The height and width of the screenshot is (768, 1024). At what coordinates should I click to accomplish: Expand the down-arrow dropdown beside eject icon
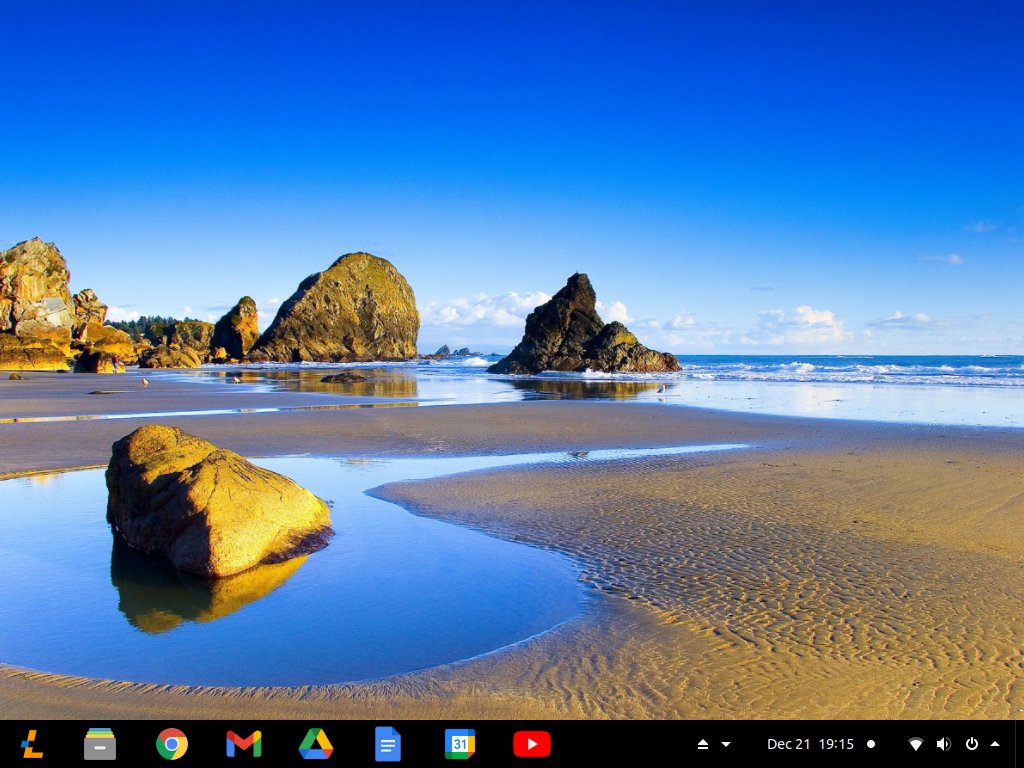726,744
